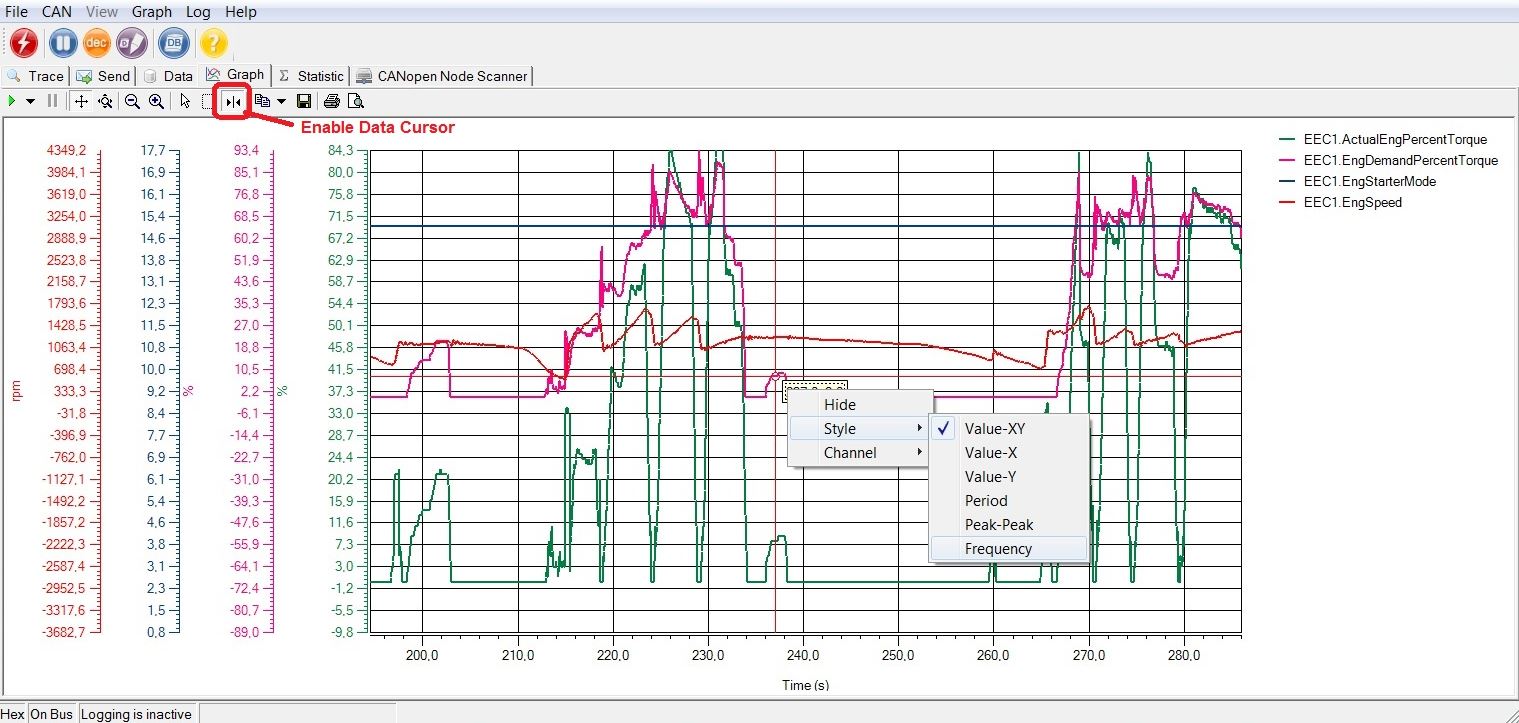Open Help with the question mark icon
The image size is (1519, 723).
coord(213,43)
